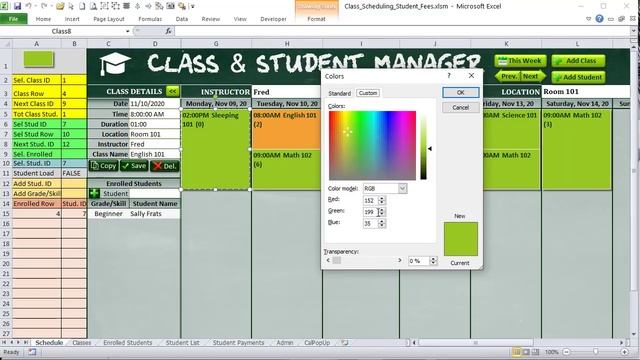
Task: Open the Home ribbon tab
Action: tap(43, 19)
